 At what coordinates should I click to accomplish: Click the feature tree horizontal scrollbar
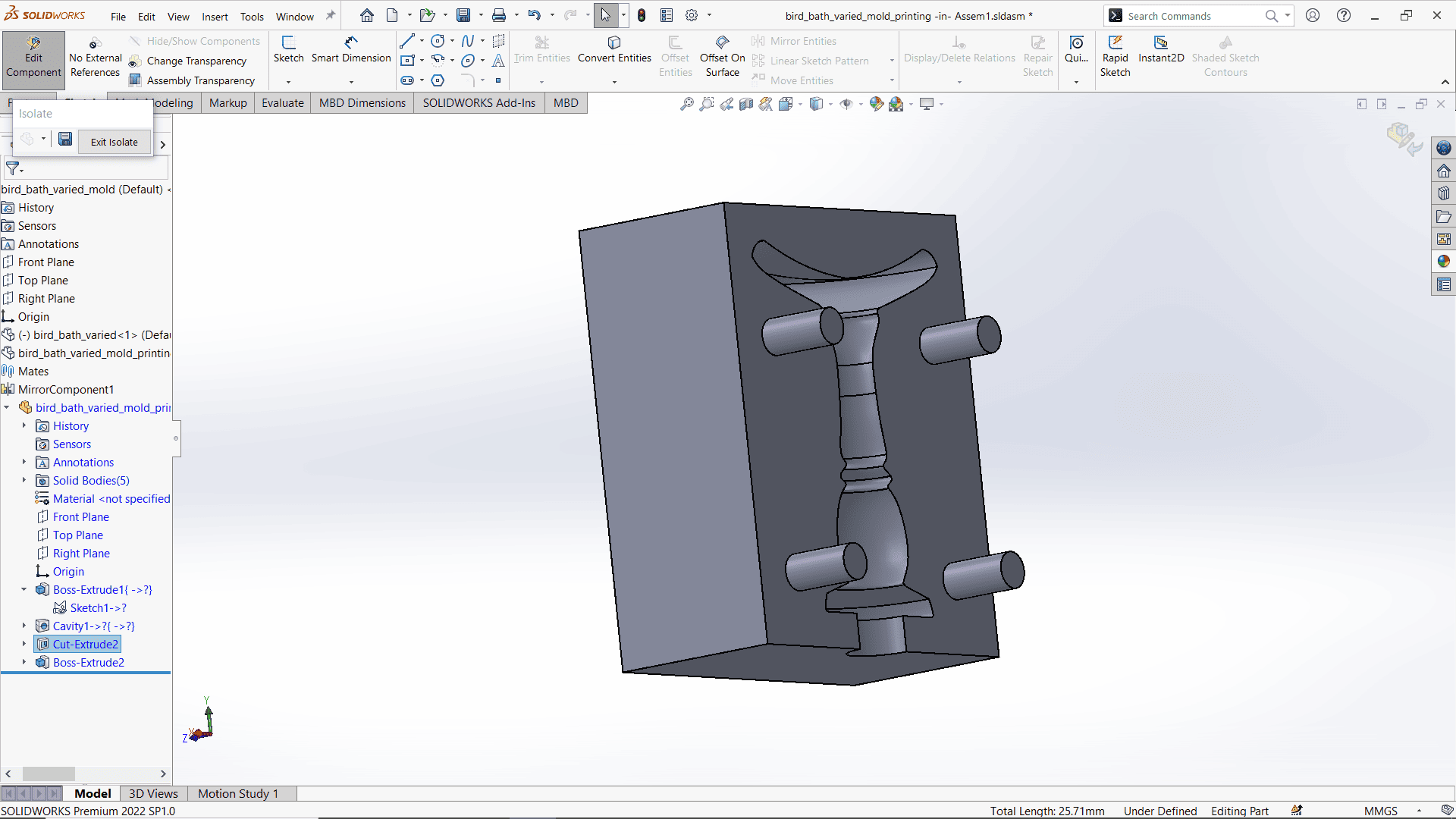[49, 773]
